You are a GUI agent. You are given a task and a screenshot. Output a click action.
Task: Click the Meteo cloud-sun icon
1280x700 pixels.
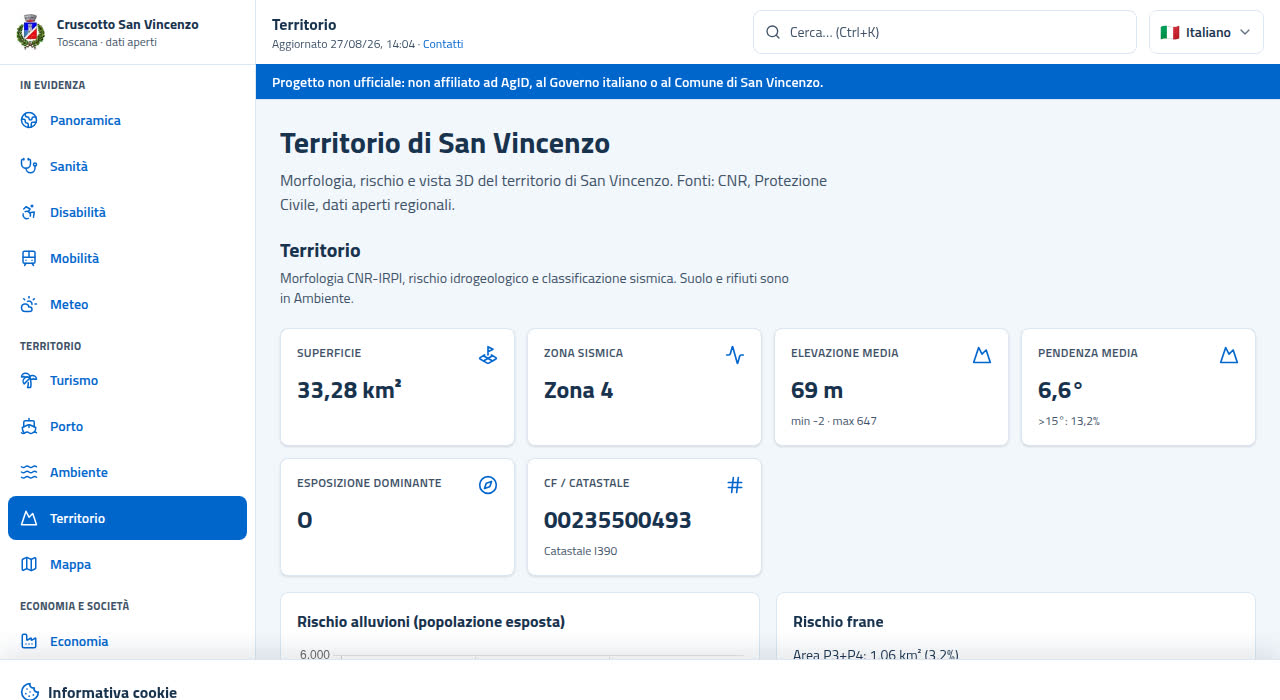pyautogui.click(x=29, y=304)
